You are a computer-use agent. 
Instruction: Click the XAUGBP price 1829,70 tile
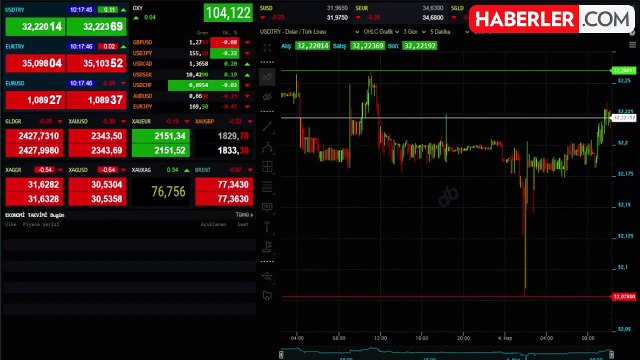point(224,136)
